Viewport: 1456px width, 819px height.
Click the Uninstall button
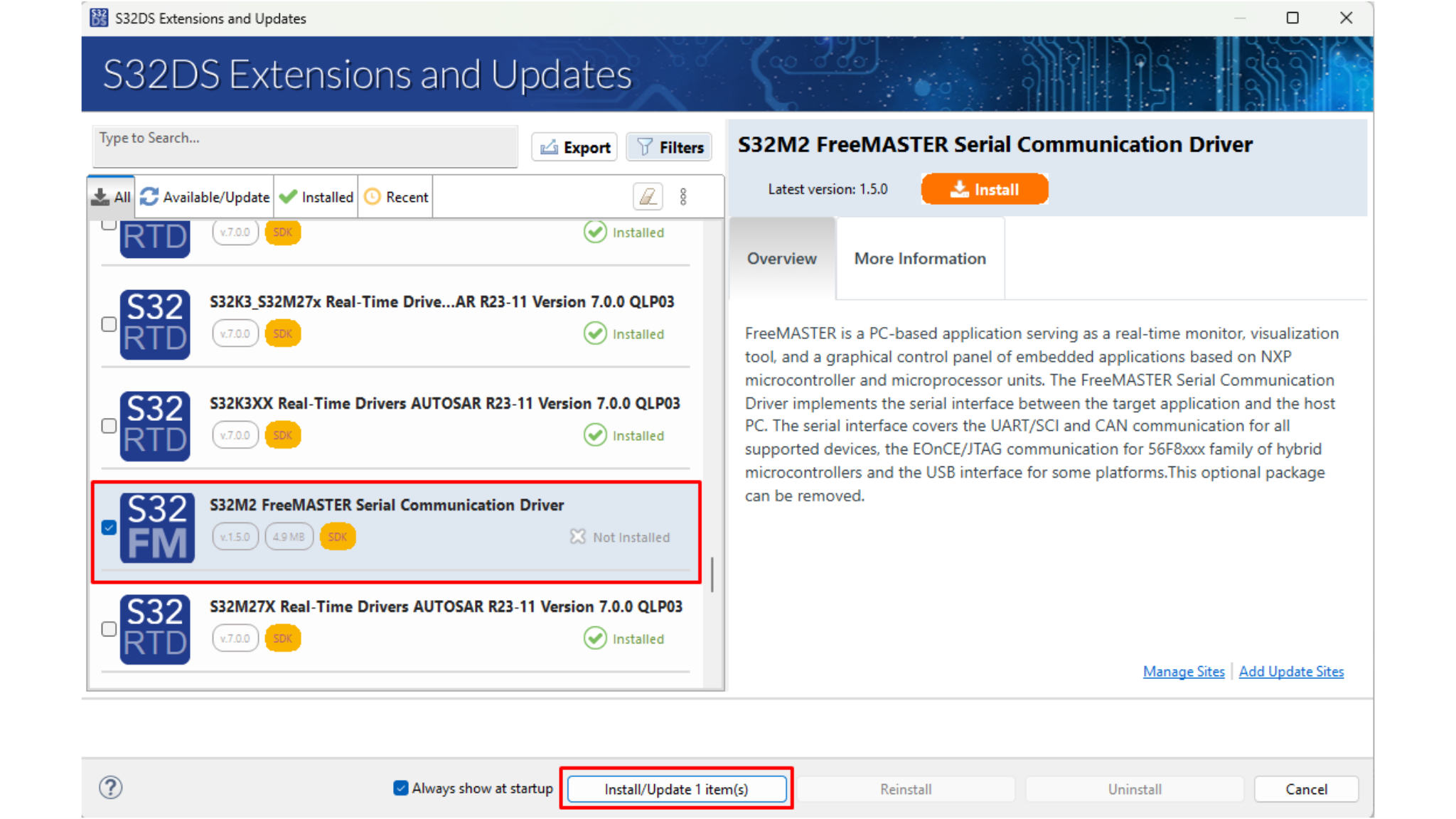pyautogui.click(x=1135, y=789)
